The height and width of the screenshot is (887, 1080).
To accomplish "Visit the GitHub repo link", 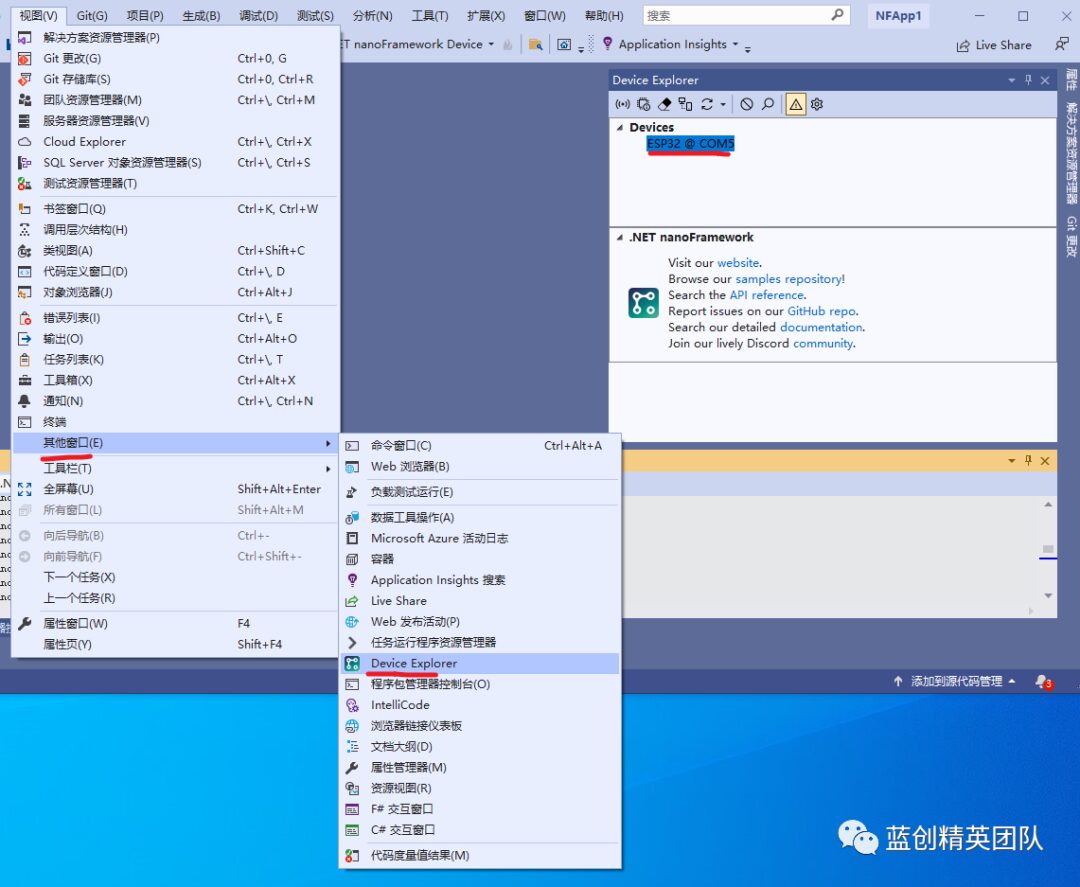I will [x=822, y=311].
